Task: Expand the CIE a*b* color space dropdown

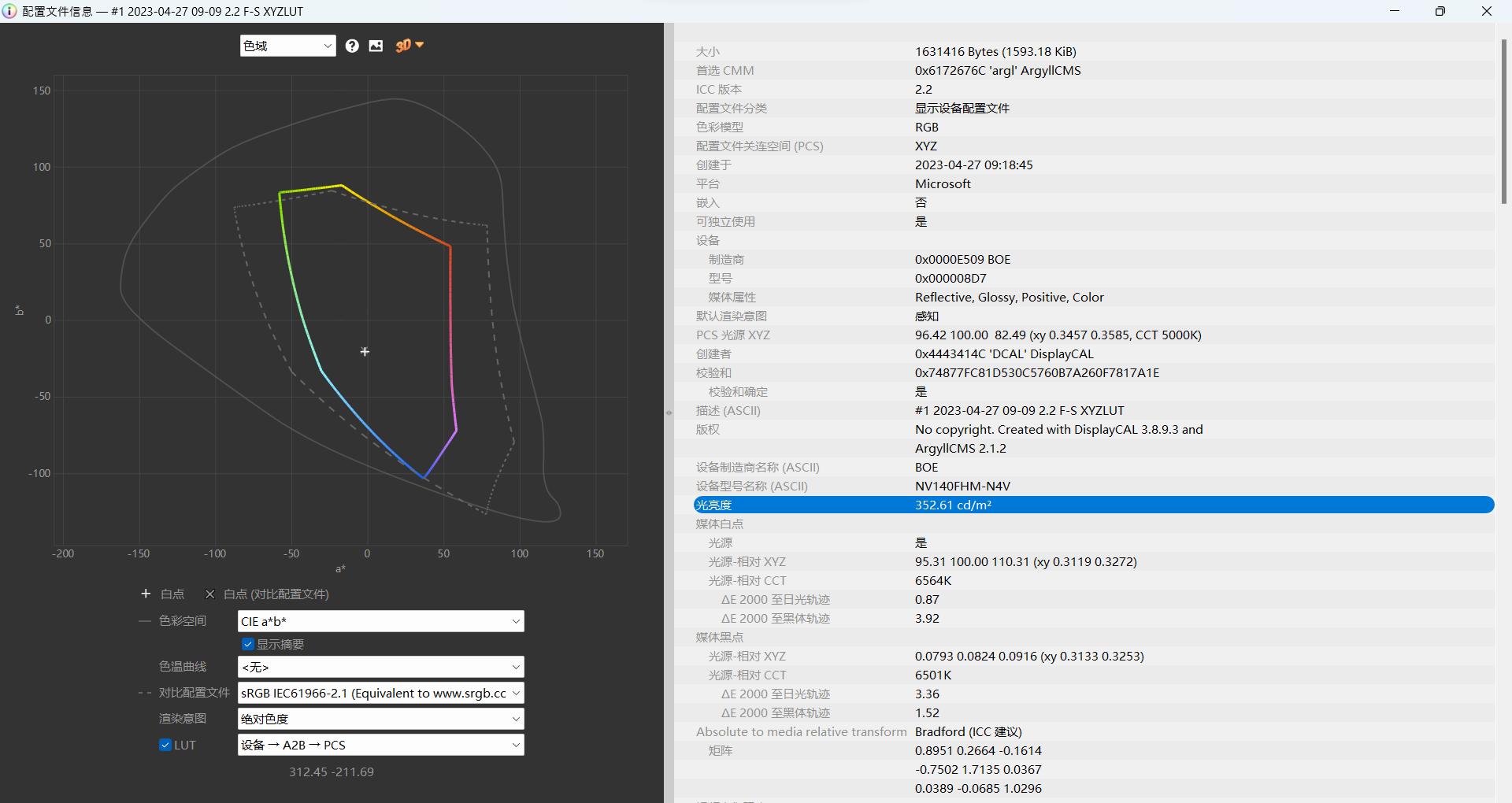Action: point(380,621)
